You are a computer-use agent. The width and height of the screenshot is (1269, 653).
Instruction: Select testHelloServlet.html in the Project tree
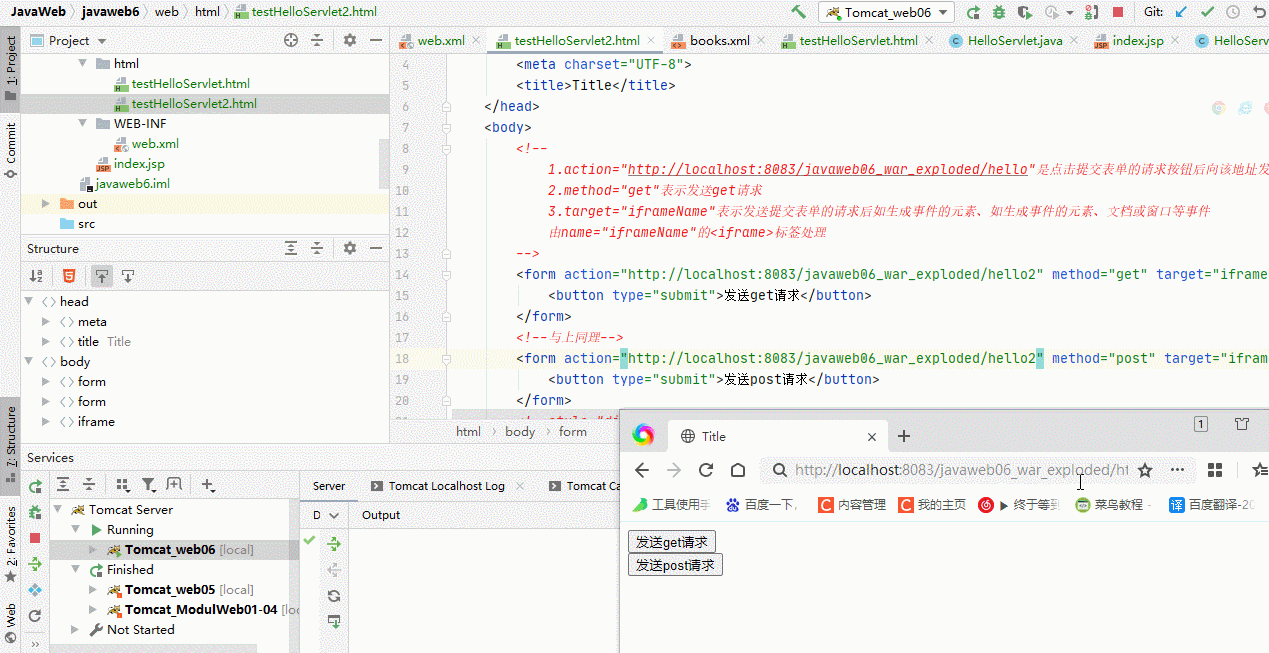190,83
